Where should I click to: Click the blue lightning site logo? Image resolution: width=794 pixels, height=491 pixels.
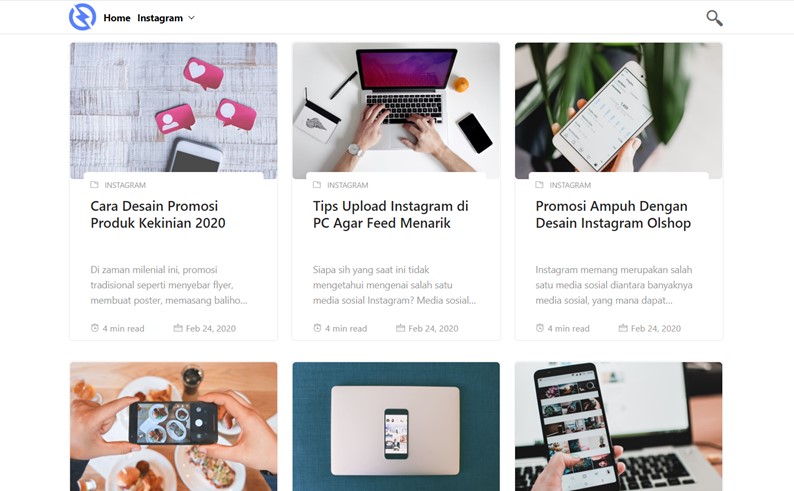pyautogui.click(x=83, y=17)
